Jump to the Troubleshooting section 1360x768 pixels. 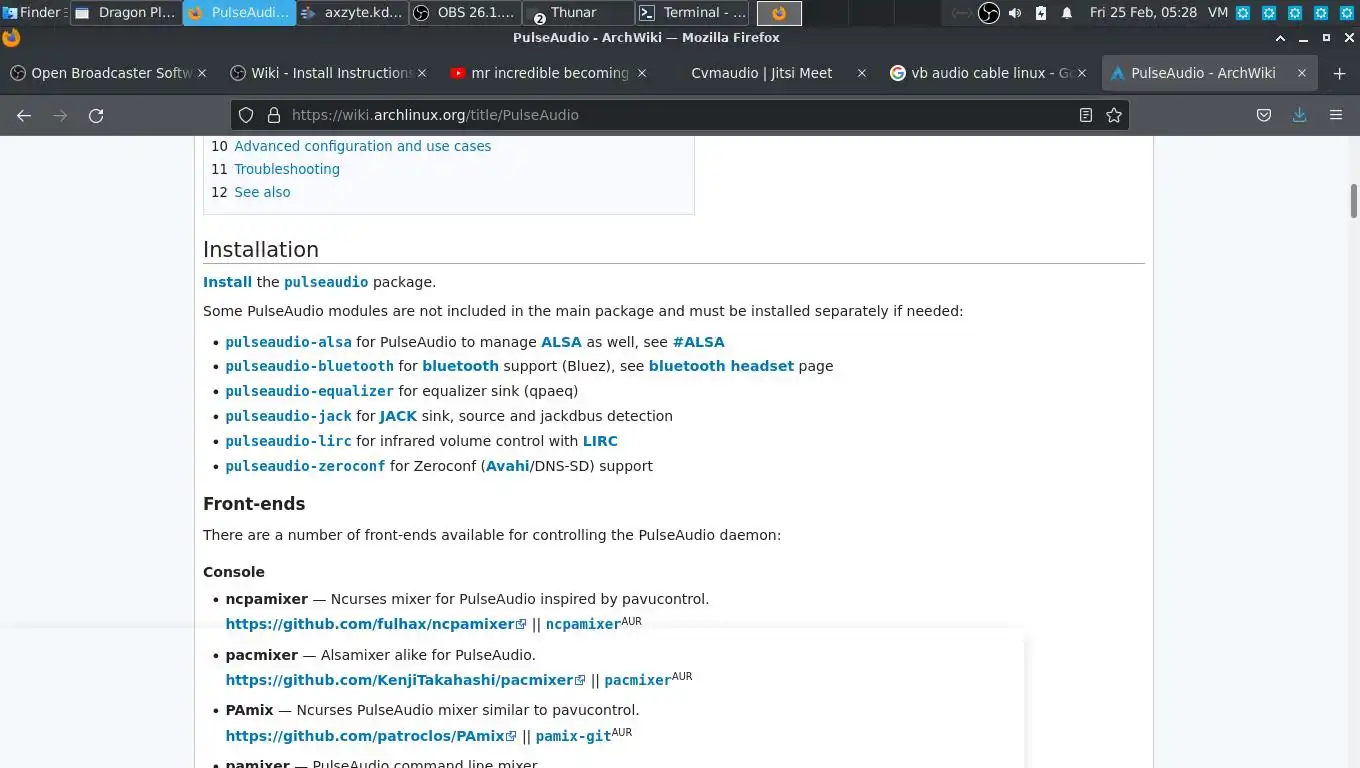coord(287,169)
